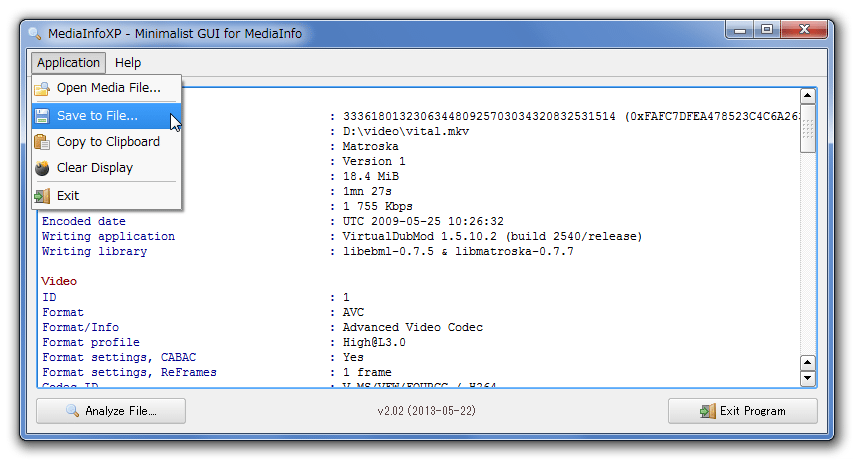Screen dimensions: 857x463
Task: Select Clear Display menu entry
Action: pyautogui.click(x=107, y=168)
